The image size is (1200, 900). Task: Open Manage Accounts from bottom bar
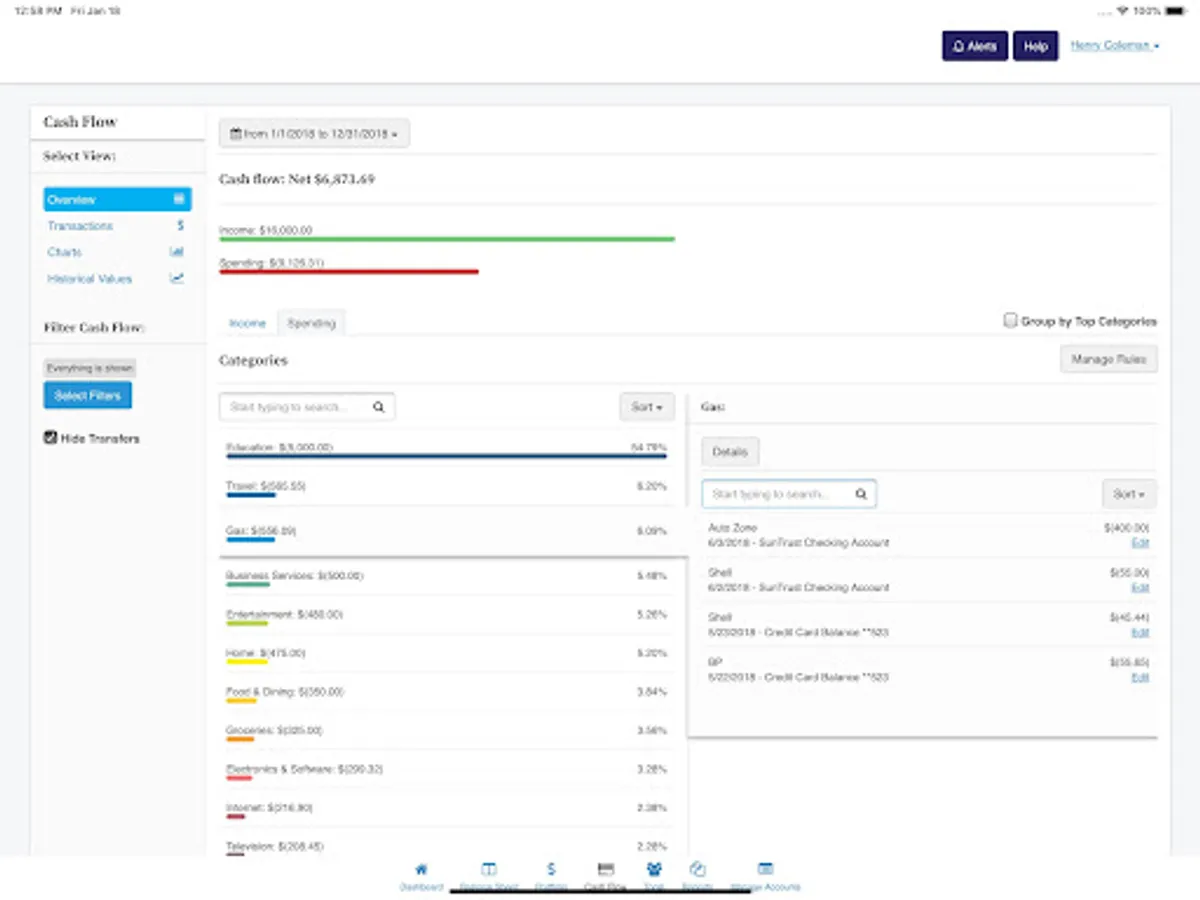click(765, 870)
